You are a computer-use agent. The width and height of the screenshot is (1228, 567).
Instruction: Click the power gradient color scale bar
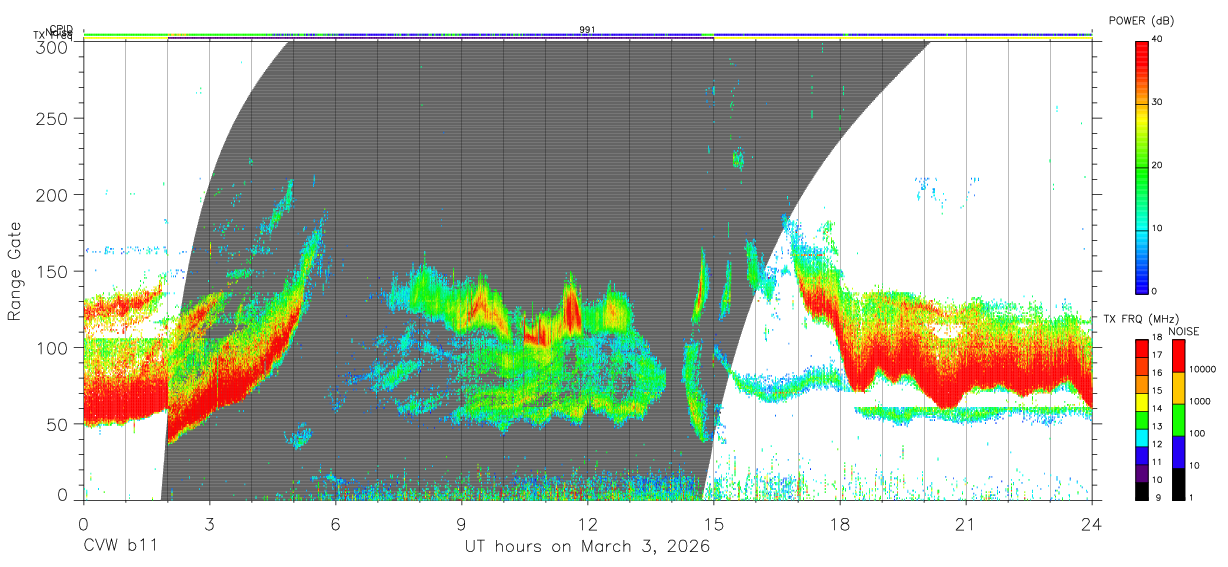(1142, 166)
